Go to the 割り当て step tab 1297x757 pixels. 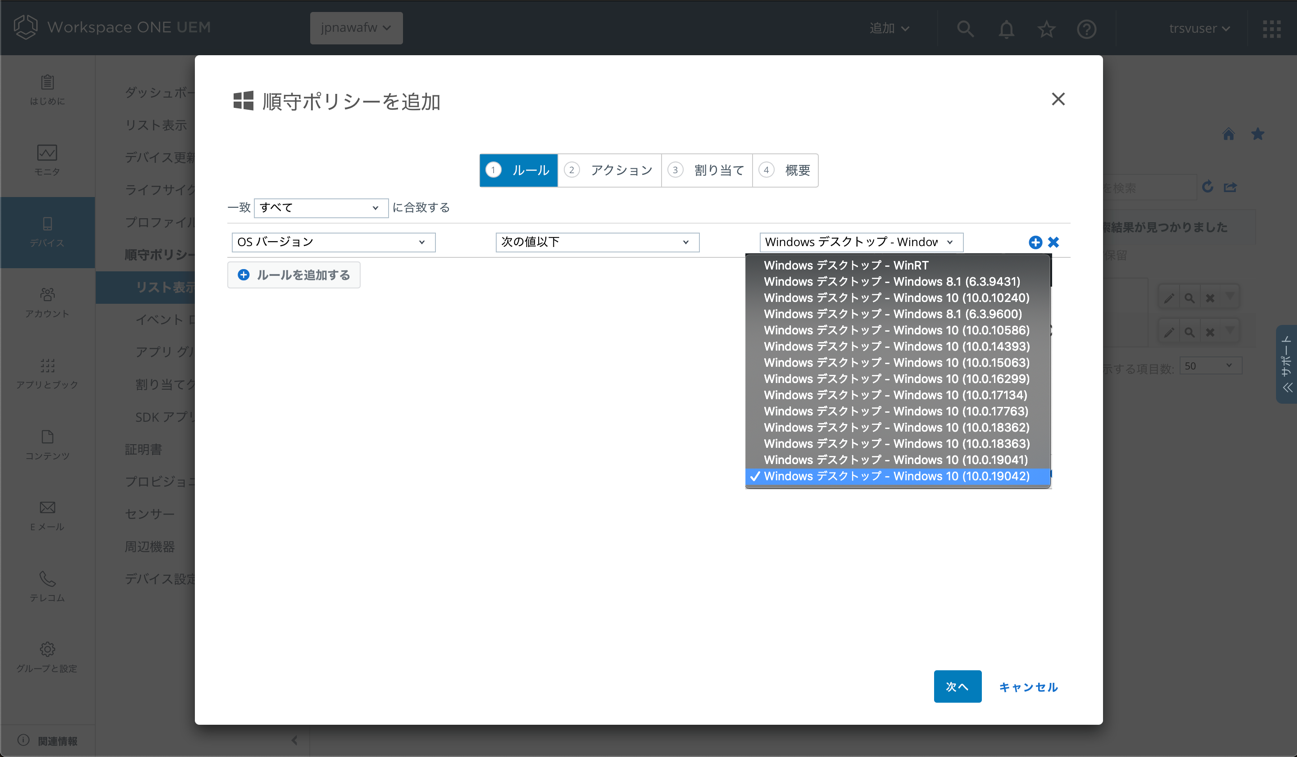click(x=707, y=170)
